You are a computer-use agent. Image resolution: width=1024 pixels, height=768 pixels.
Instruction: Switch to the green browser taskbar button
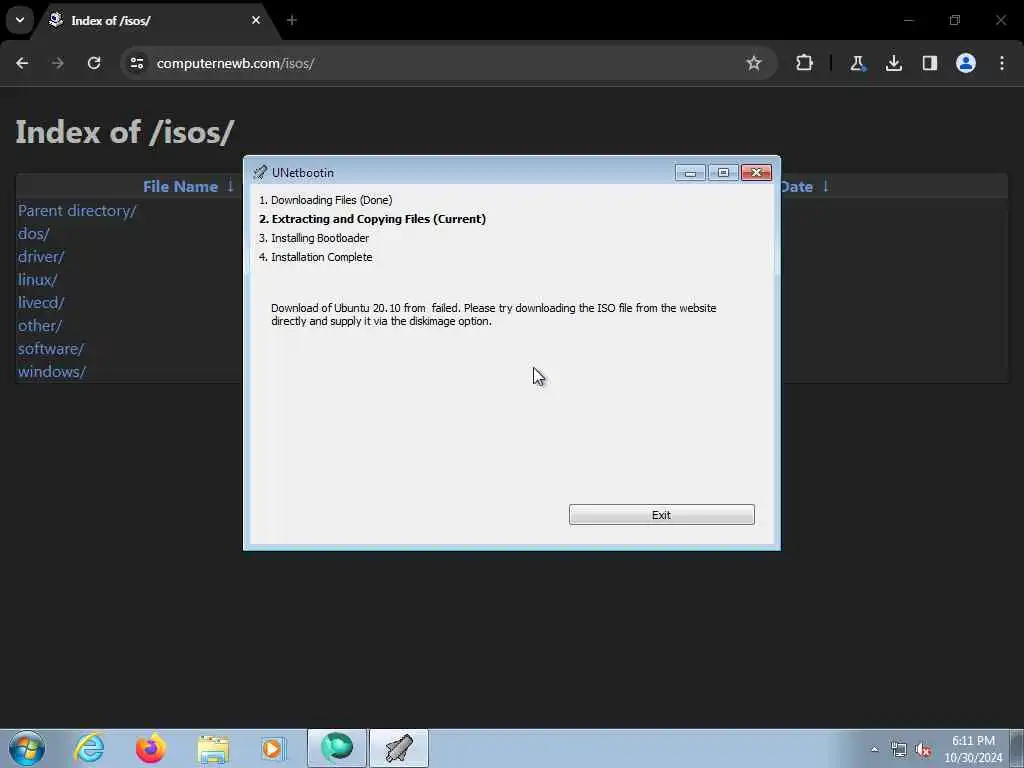(x=337, y=748)
